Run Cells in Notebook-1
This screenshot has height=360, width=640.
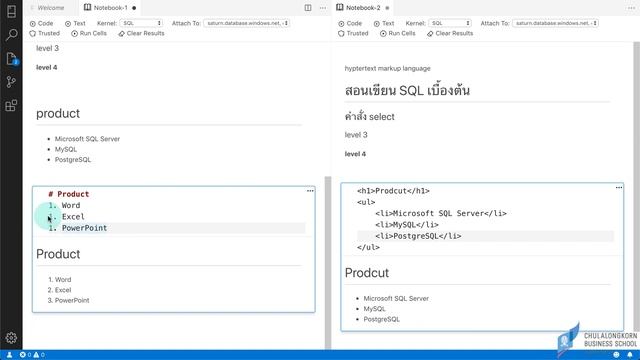click(x=89, y=33)
